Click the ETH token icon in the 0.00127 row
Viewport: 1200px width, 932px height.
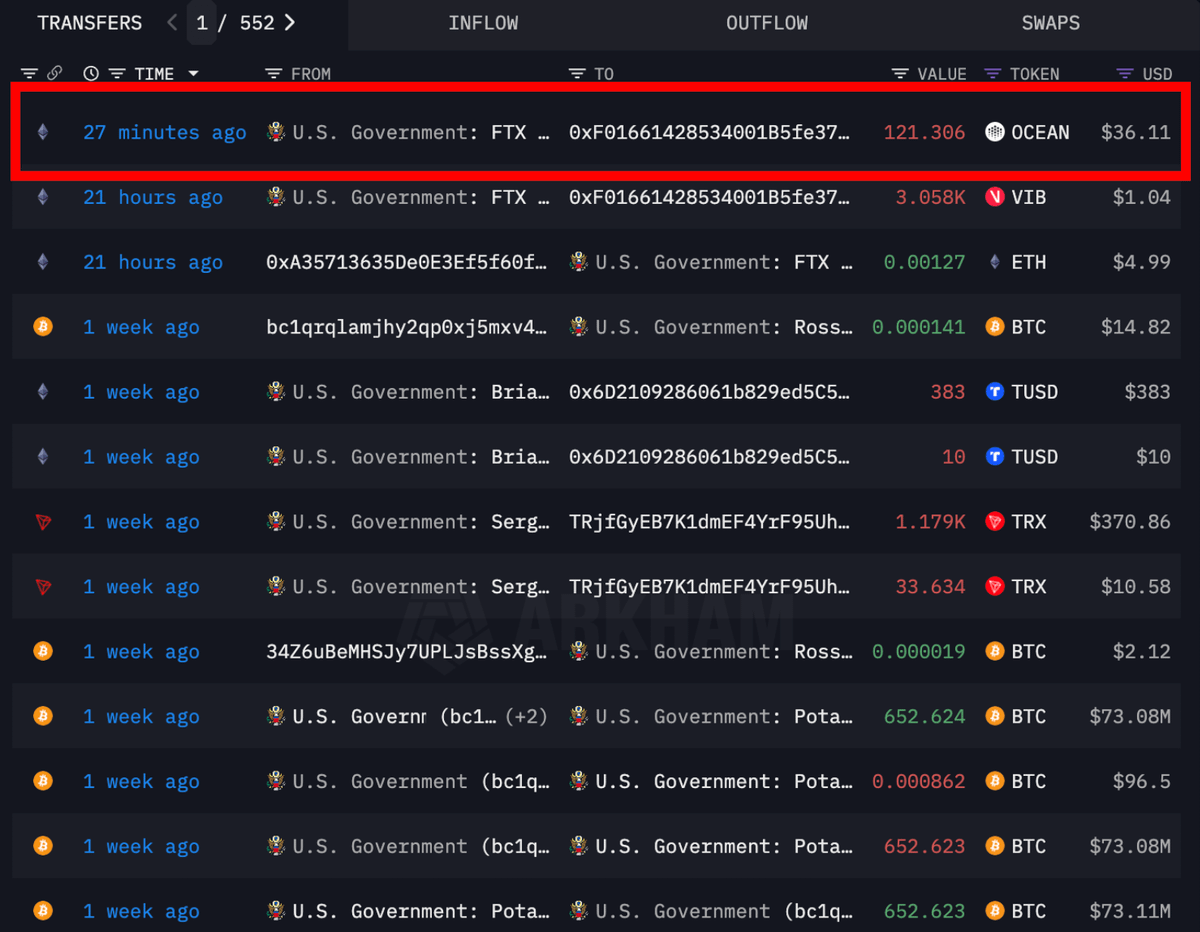994,262
